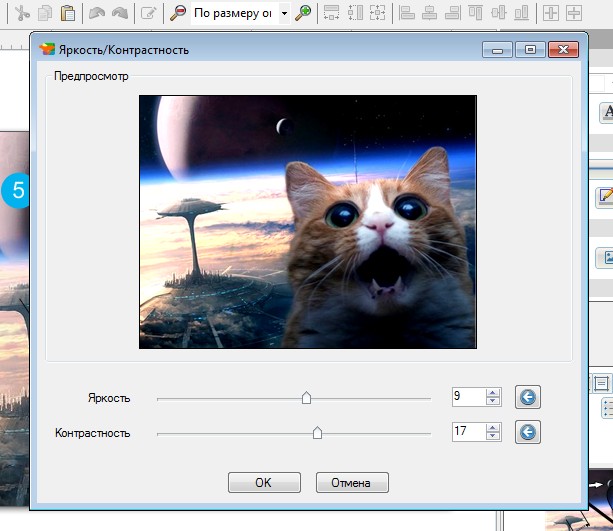Click the zoom in magnifier icon
The height and width of the screenshot is (531, 613).
pyautogui.click(x=303, y=13)
